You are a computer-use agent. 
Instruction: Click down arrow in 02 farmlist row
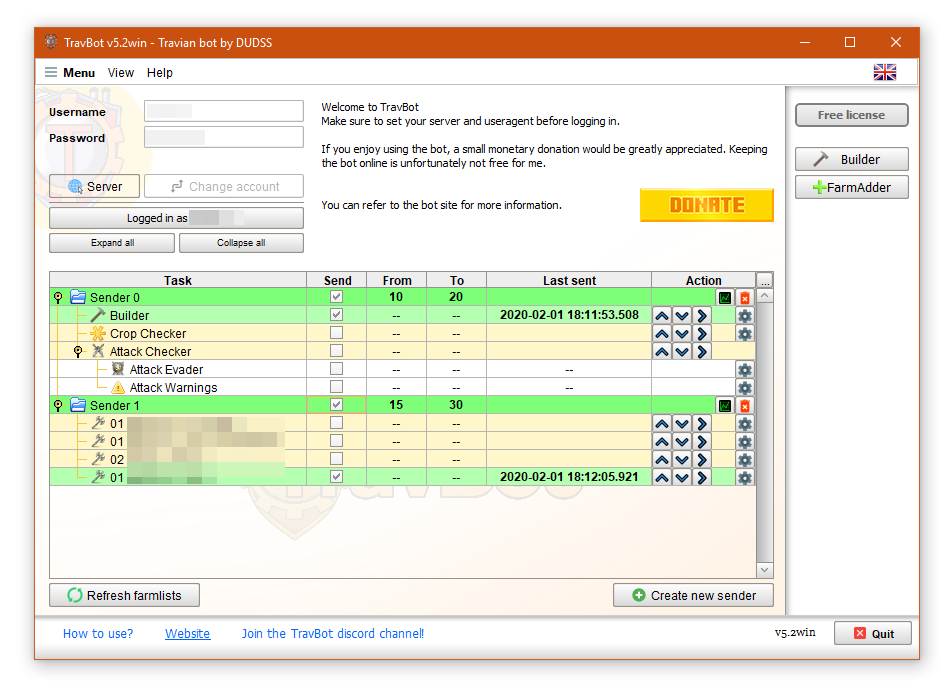tap(682, 459)
